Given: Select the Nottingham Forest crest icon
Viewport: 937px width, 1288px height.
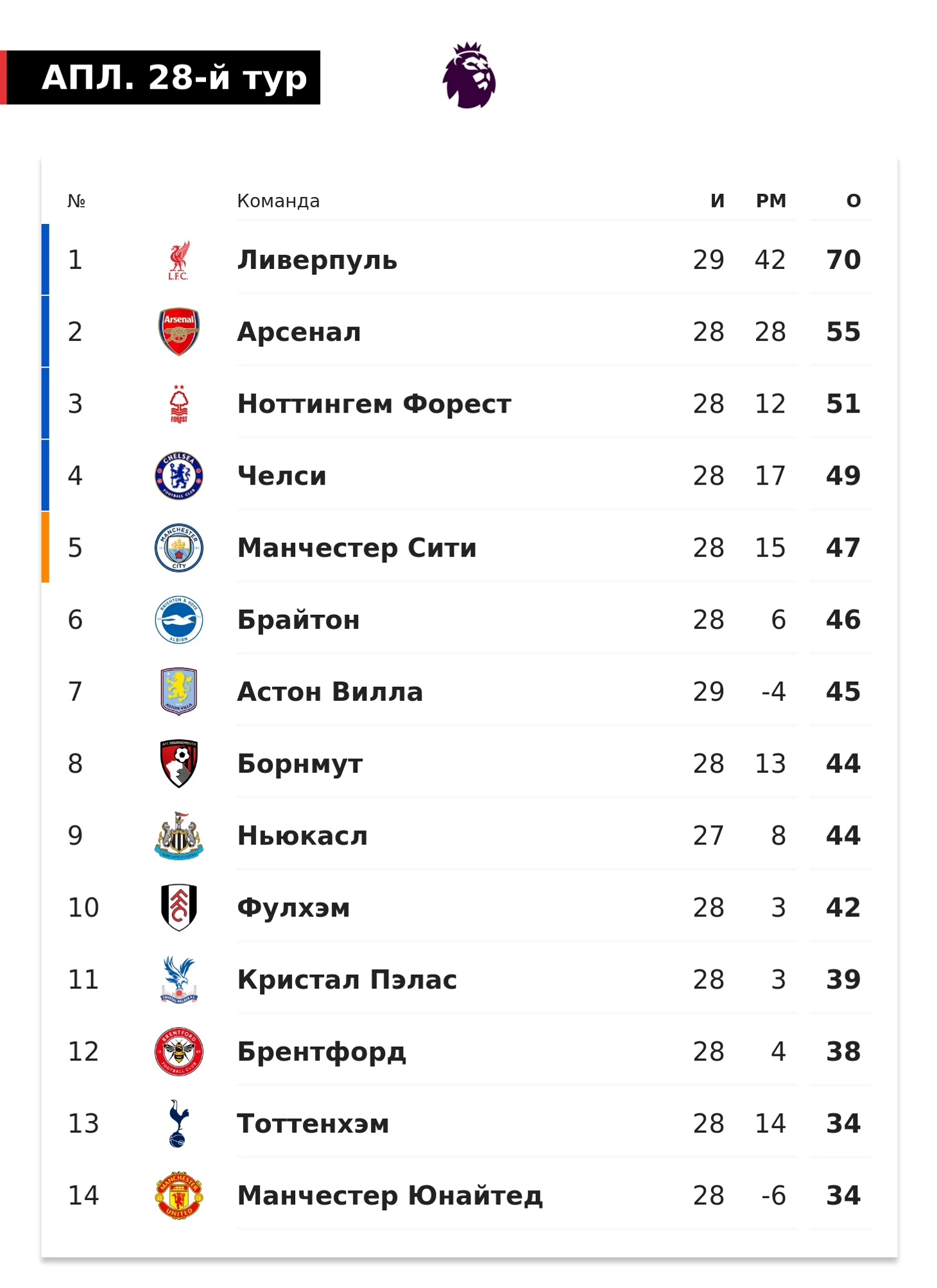Looking at the screenshot, I should point(179,404).
